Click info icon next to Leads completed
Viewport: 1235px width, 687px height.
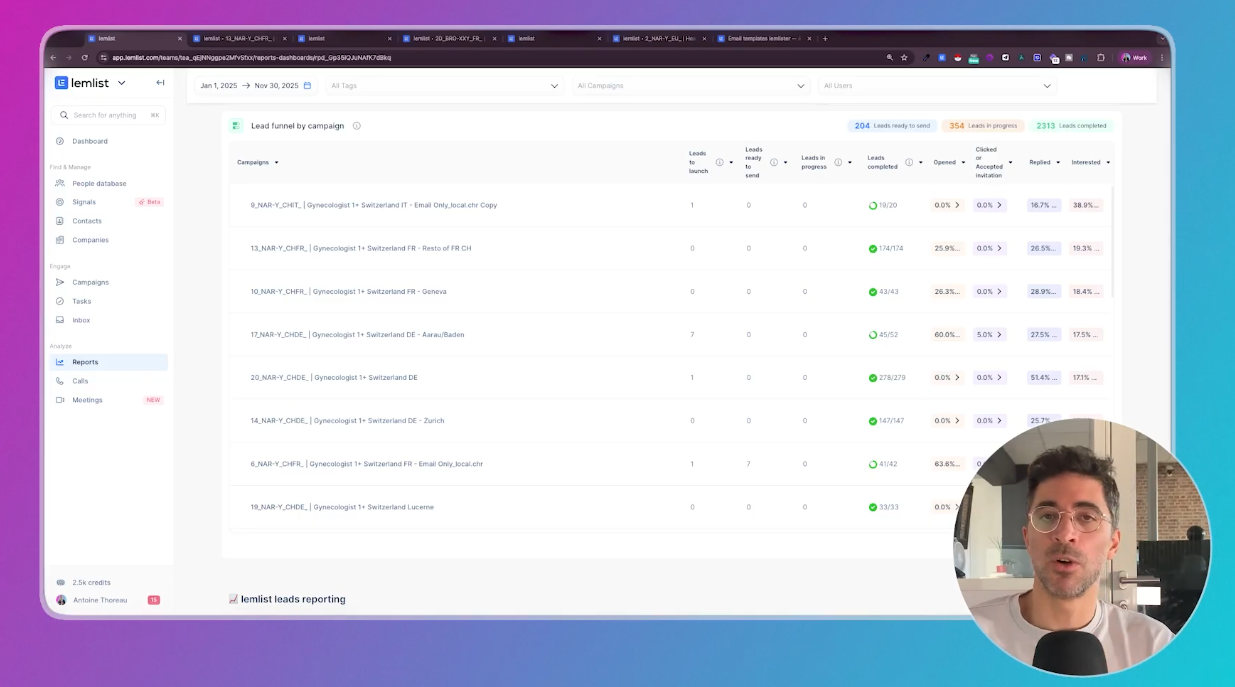909,162
